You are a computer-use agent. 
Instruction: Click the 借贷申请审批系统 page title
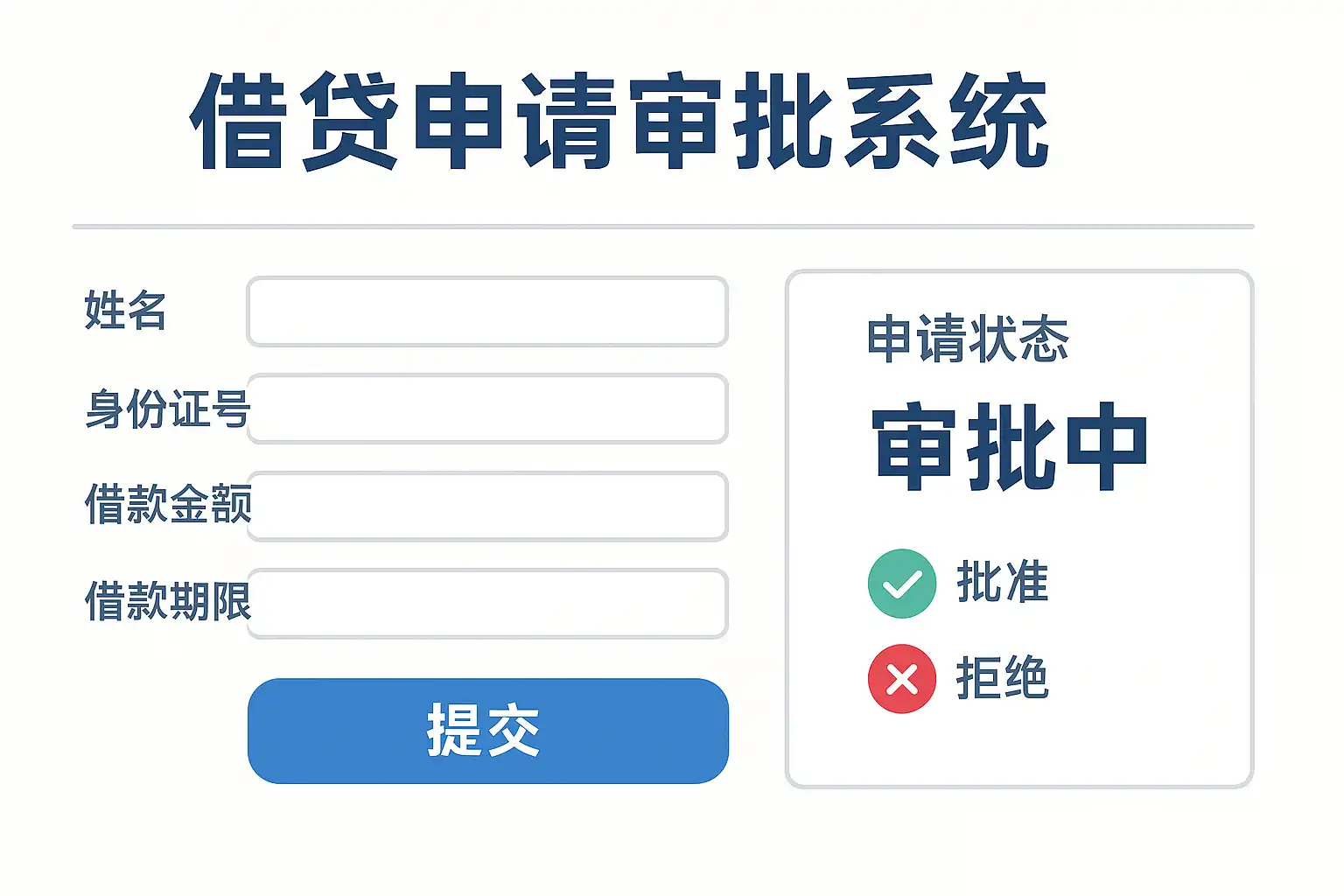(619, 121)
